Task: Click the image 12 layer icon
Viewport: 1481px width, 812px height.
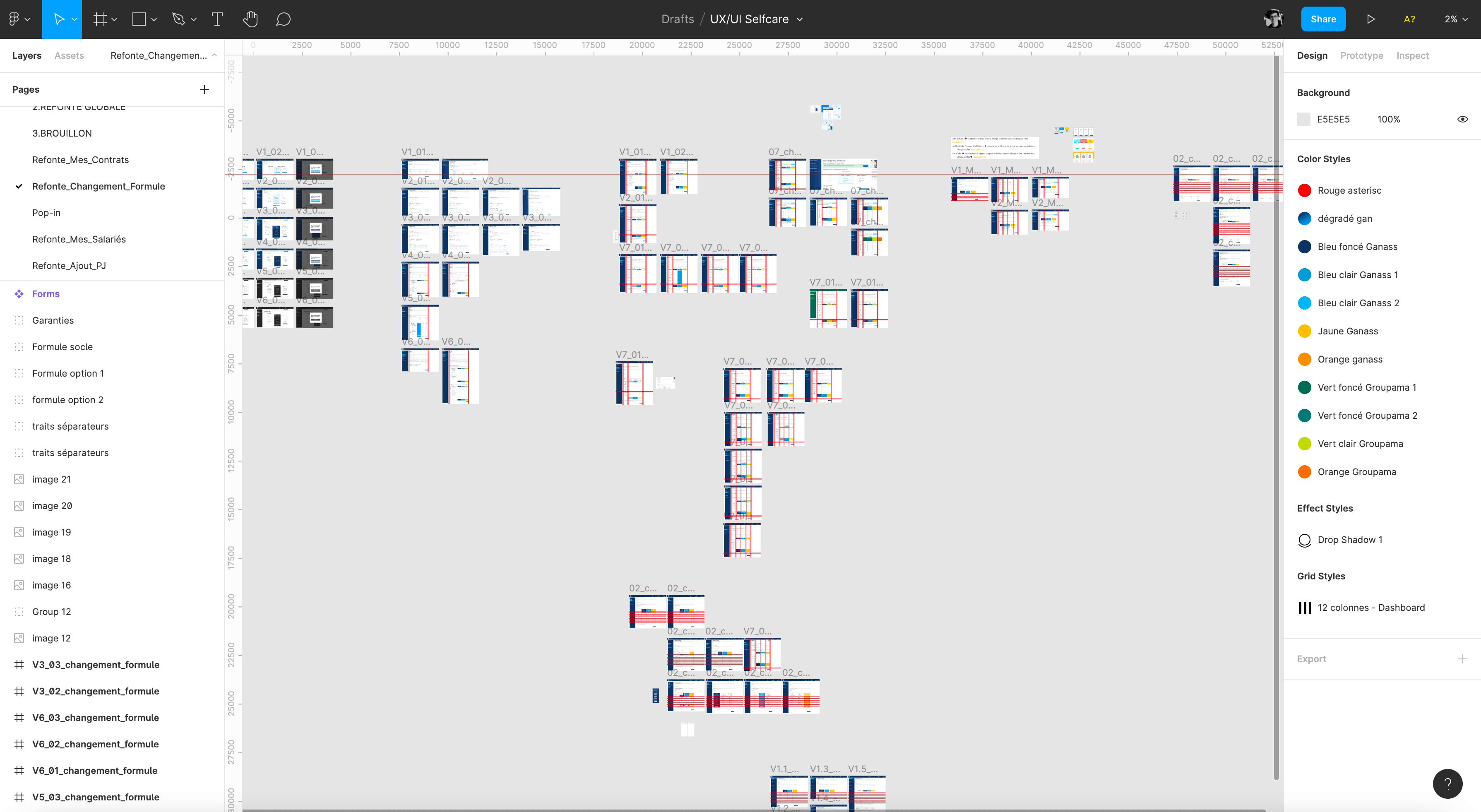Action: (19, 638)
